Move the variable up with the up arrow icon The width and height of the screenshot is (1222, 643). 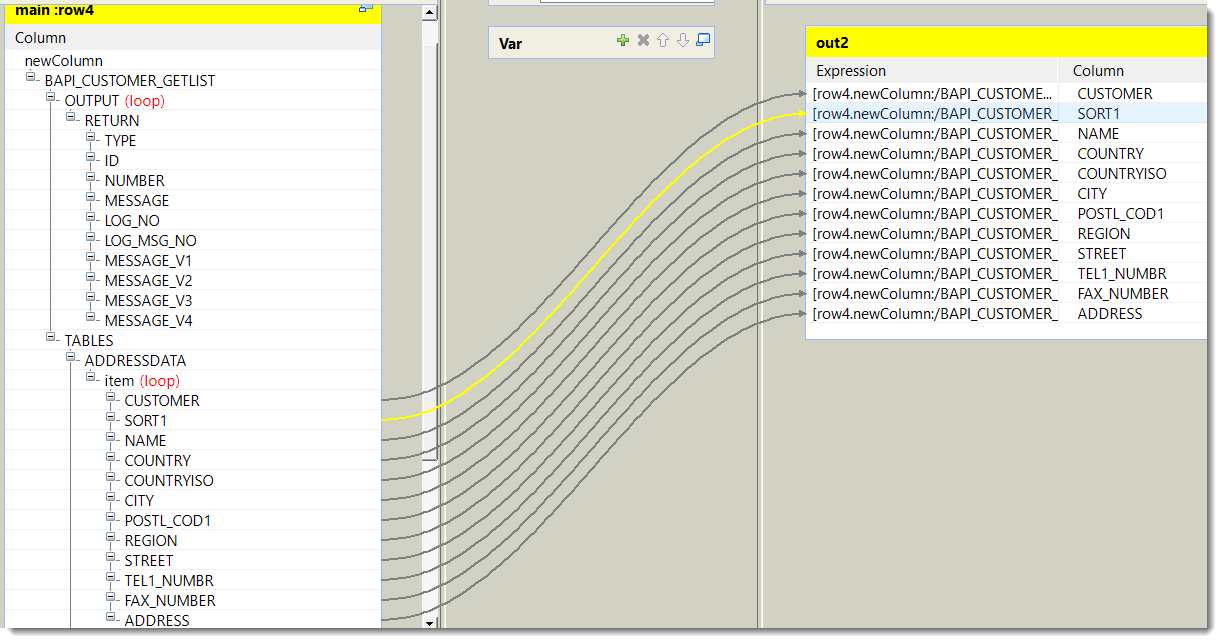[662, 40]
